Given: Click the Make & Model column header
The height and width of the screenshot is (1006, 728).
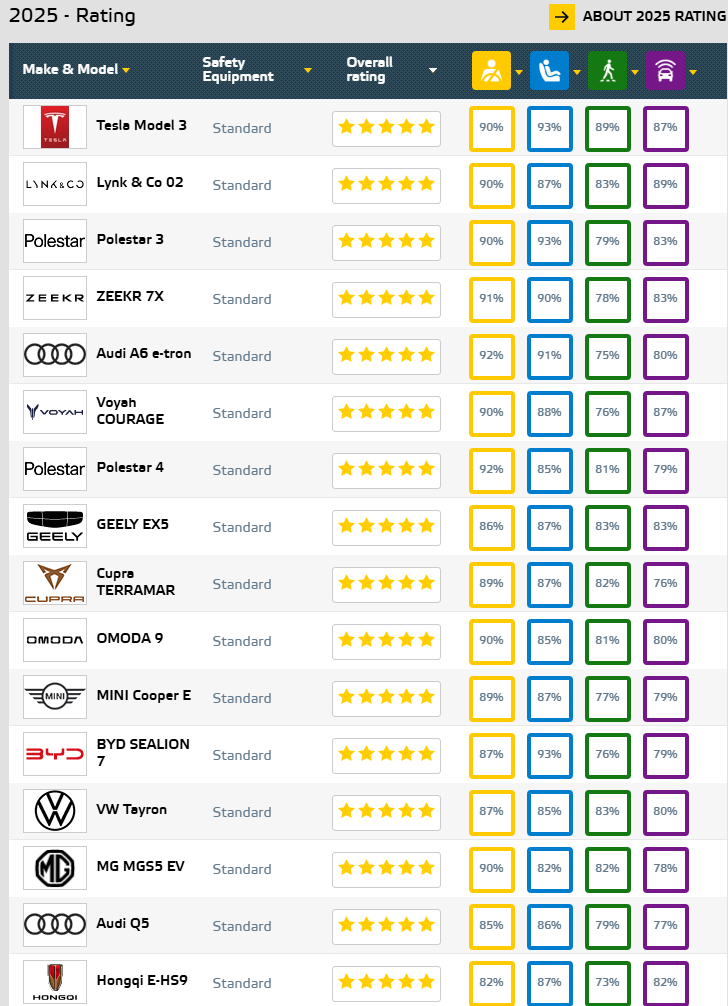Looking at the screenshot, I should [70, 70].
